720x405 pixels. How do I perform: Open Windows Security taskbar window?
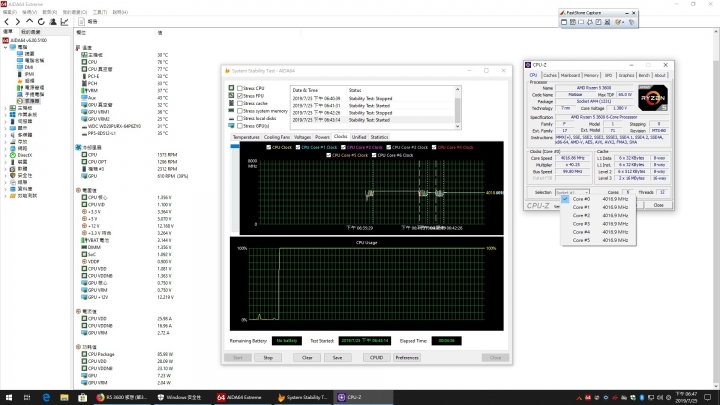(182, 397)
